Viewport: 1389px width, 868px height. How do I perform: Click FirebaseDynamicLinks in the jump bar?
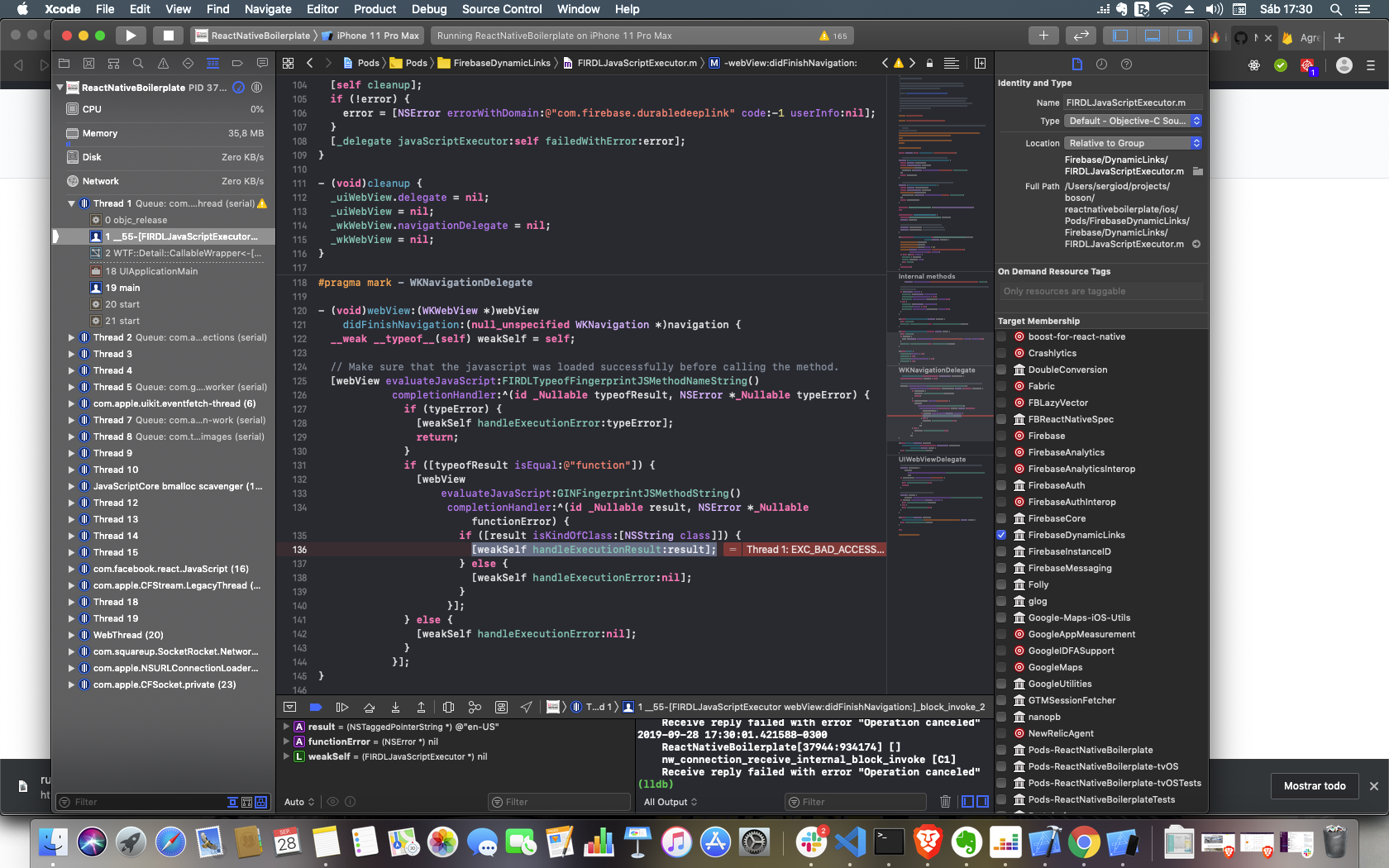point(494,63)
